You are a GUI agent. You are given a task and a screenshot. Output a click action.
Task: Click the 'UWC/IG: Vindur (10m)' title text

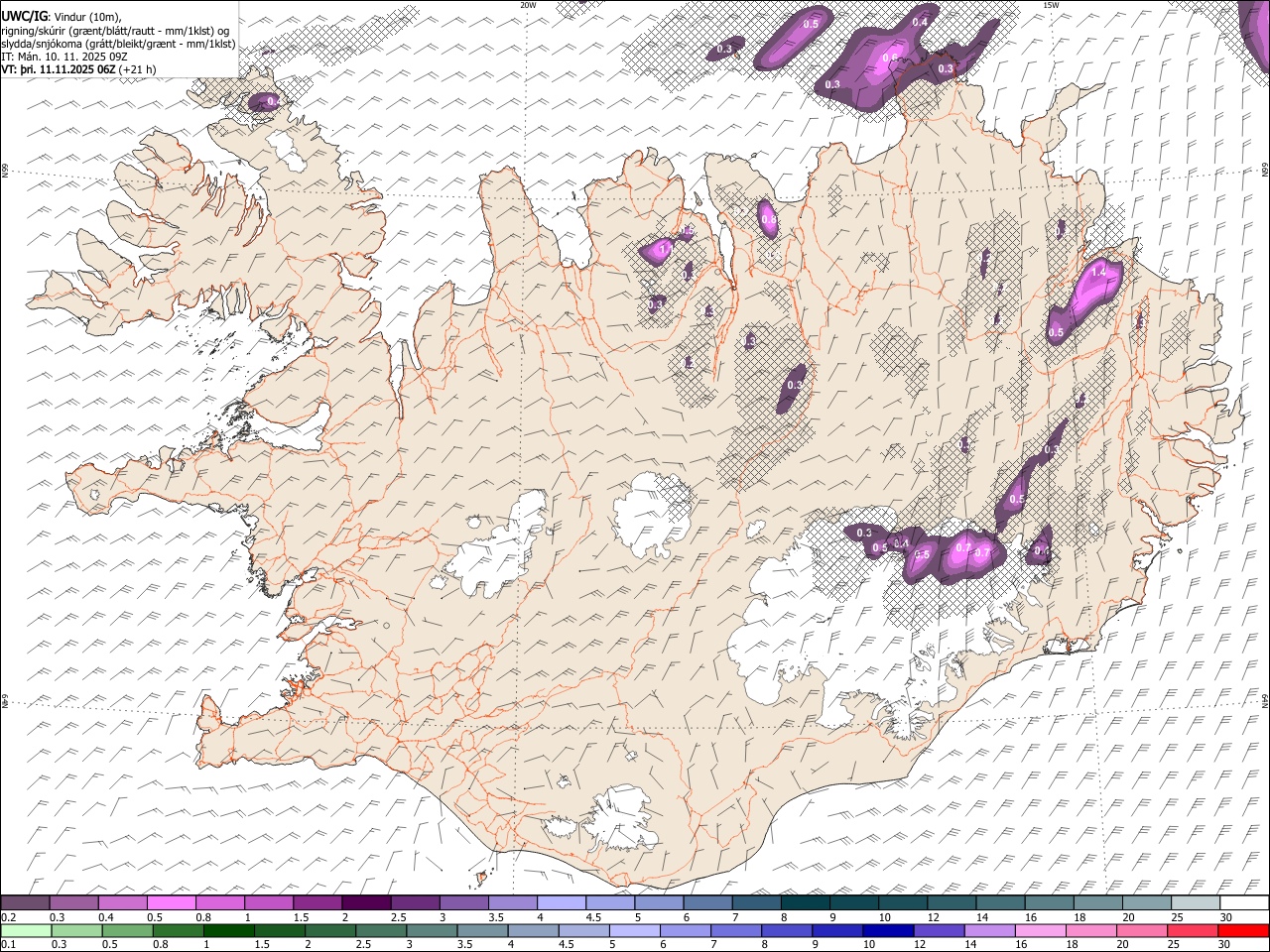coord(61,16)
